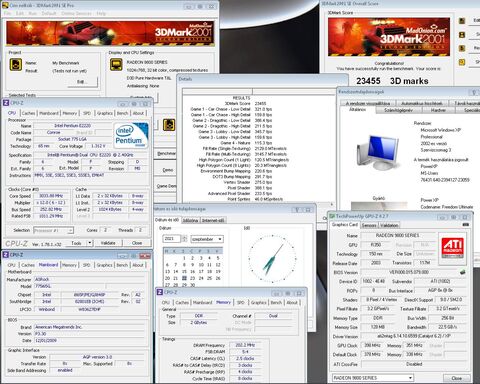
Task: Click the Edit button in the Project section
Action: click(83, 82)
